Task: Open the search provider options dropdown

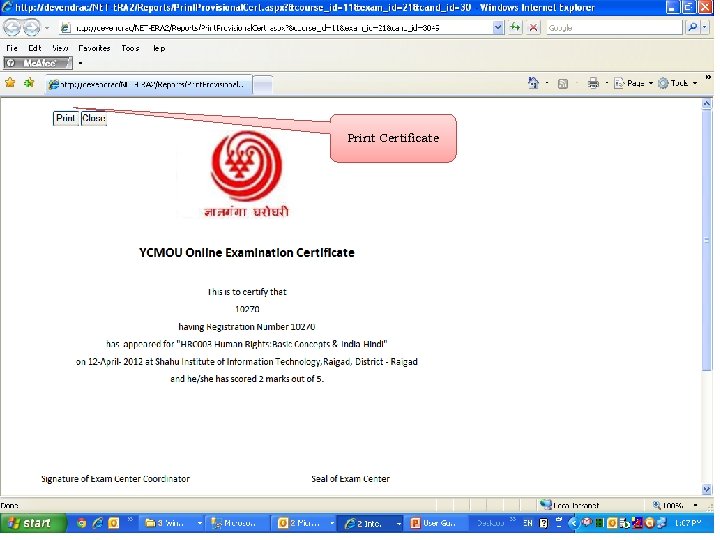Action: click(x=704, y=28)
